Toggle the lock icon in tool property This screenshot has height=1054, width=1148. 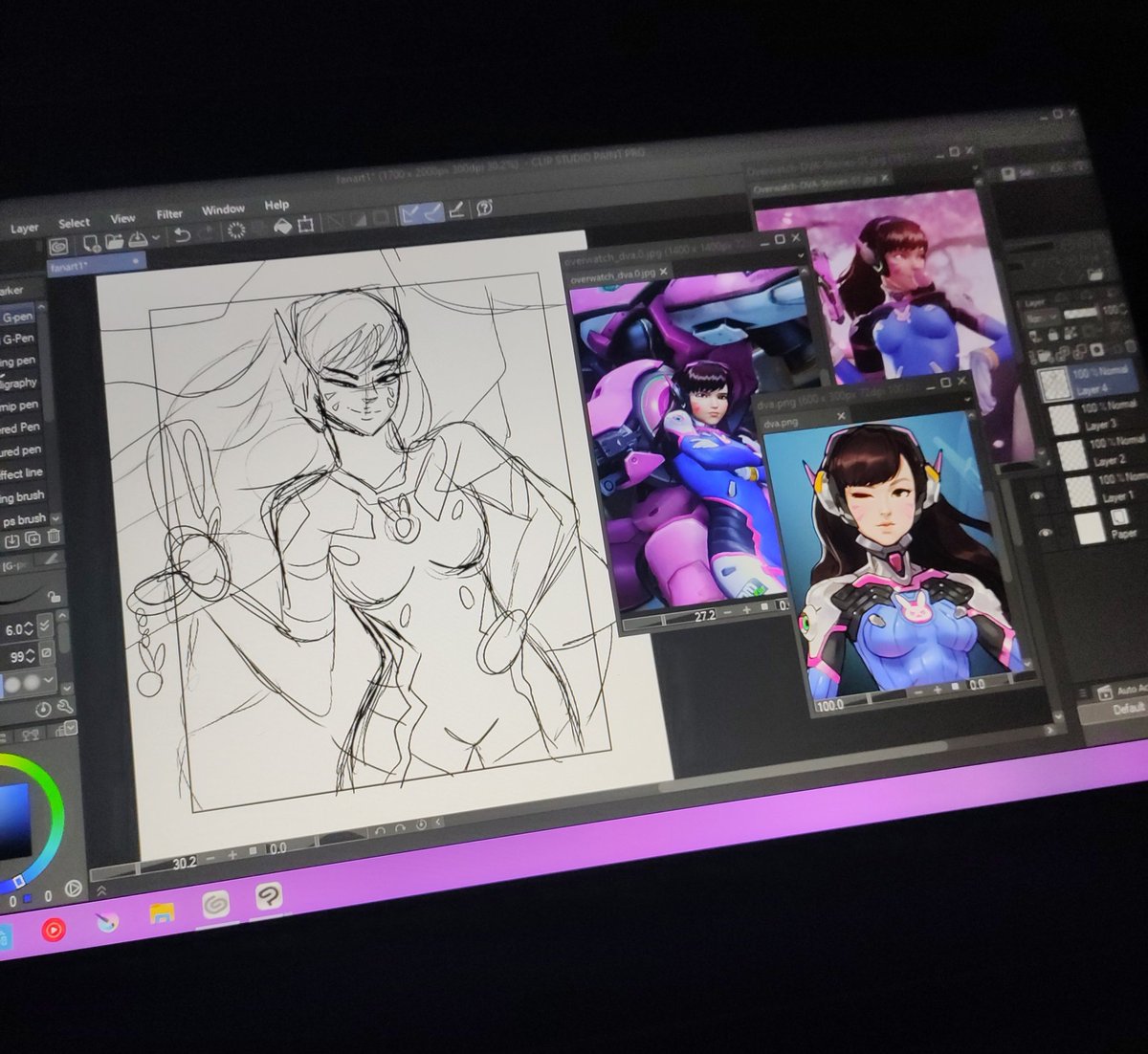pos(54,596)
